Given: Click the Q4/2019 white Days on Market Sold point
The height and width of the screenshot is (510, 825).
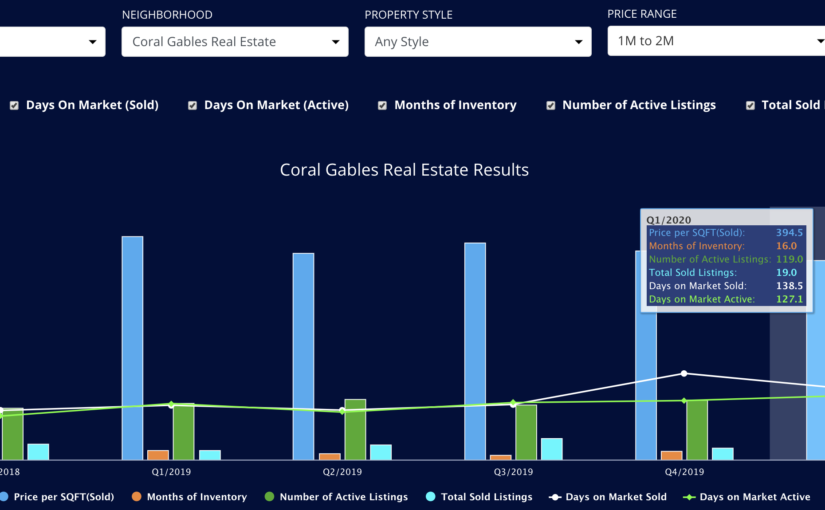Looking at the screenshot, I should [684, 374].
